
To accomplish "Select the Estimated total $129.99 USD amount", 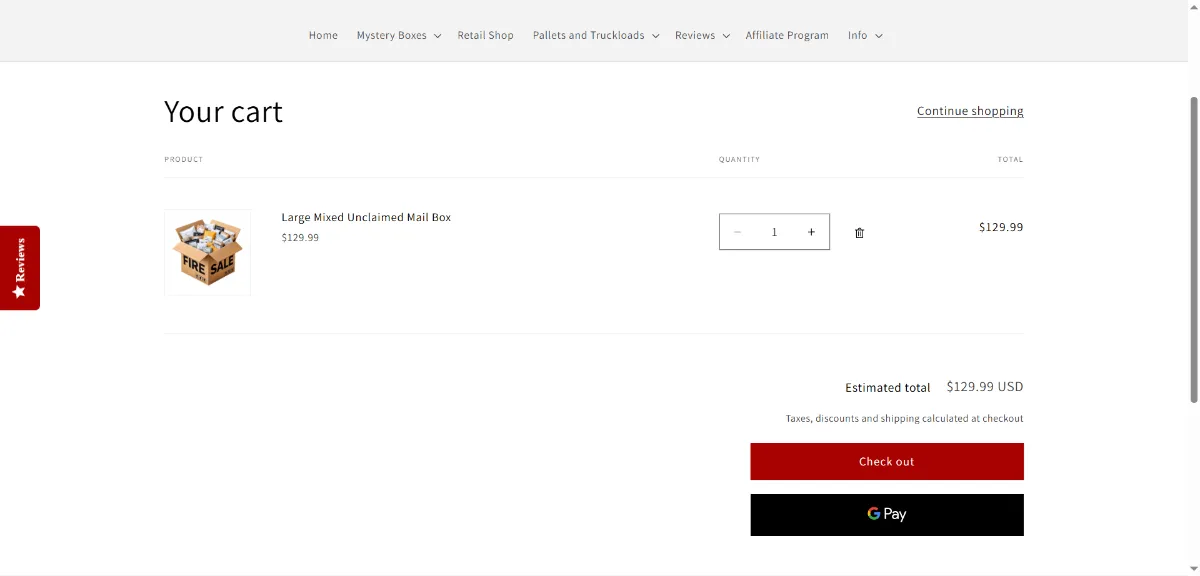I will (985, 387).
